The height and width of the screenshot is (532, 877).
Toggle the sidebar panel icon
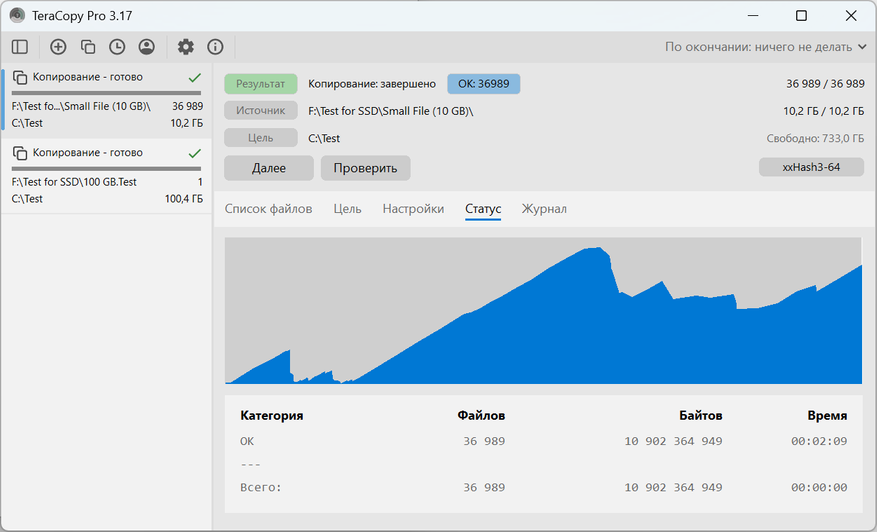point(20,47)
